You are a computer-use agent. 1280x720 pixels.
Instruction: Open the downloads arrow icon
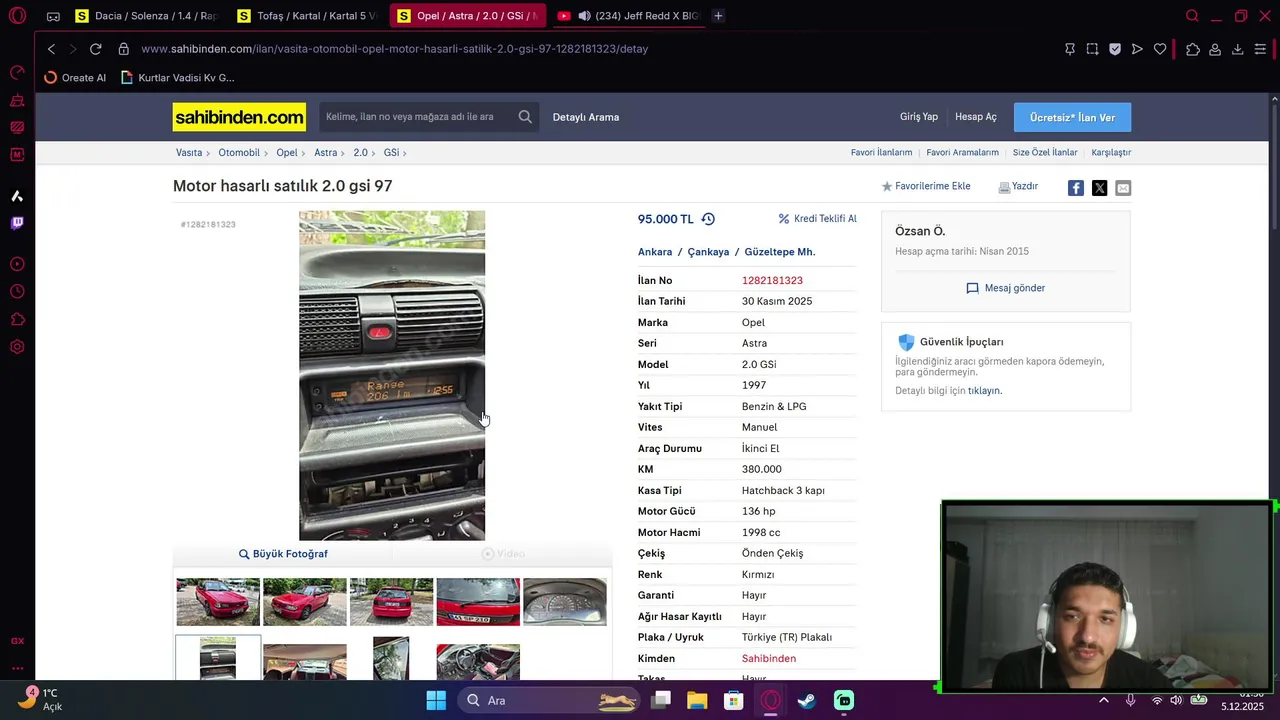1237,49
